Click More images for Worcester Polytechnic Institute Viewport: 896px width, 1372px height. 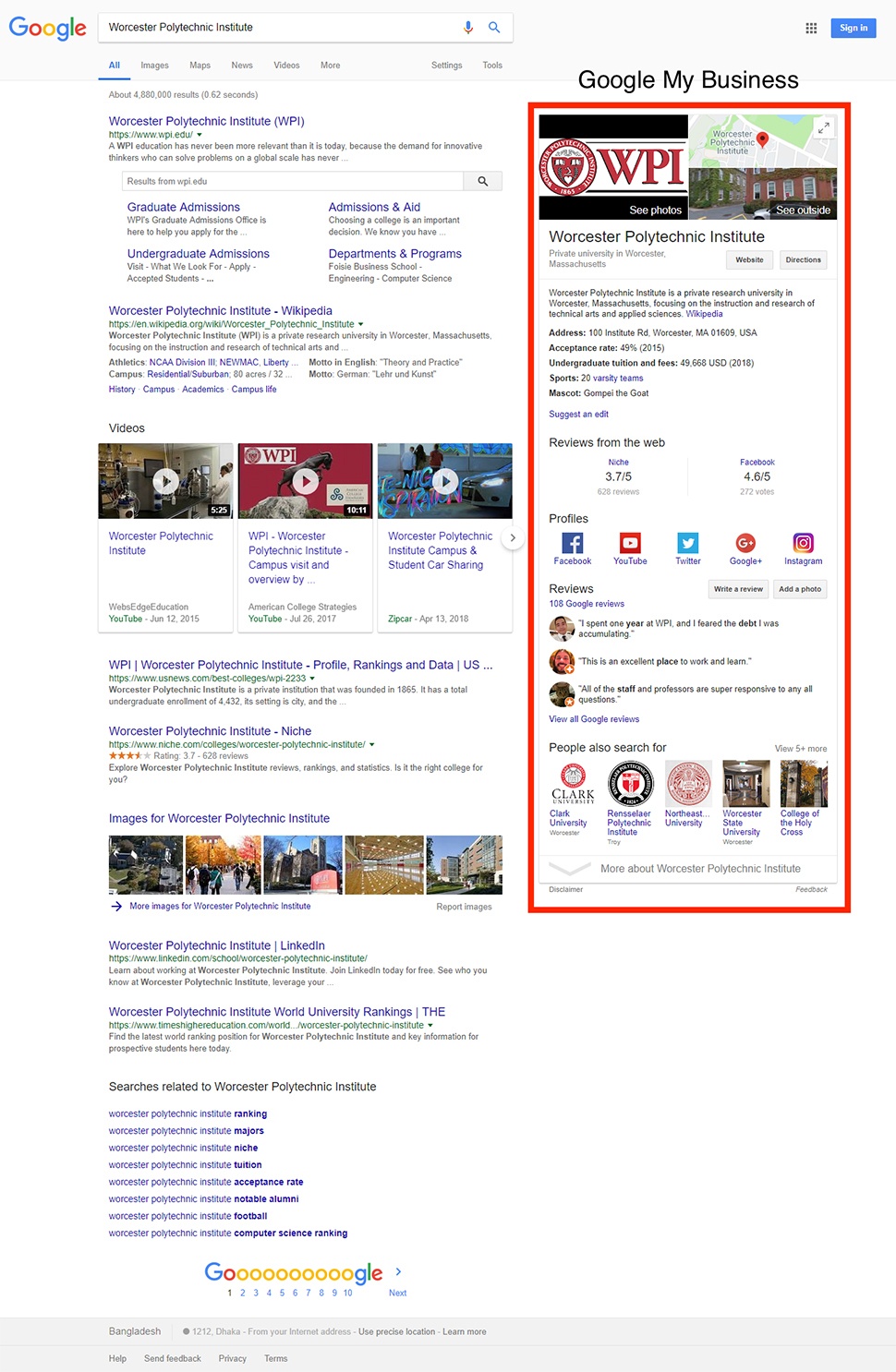click(x=220, y=907)
